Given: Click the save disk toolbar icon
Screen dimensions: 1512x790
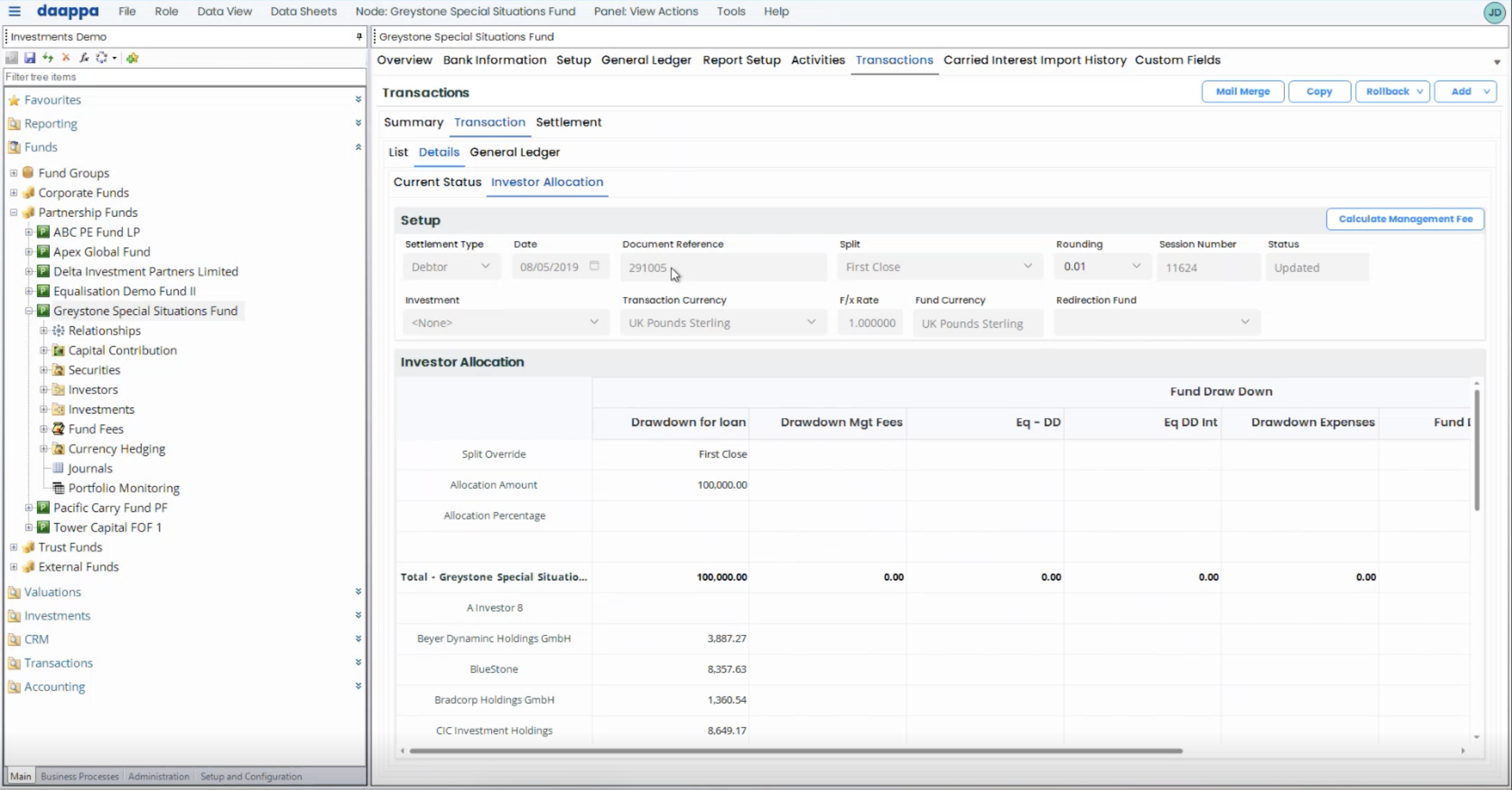Looking at the screenshot, I should point(29,58).
